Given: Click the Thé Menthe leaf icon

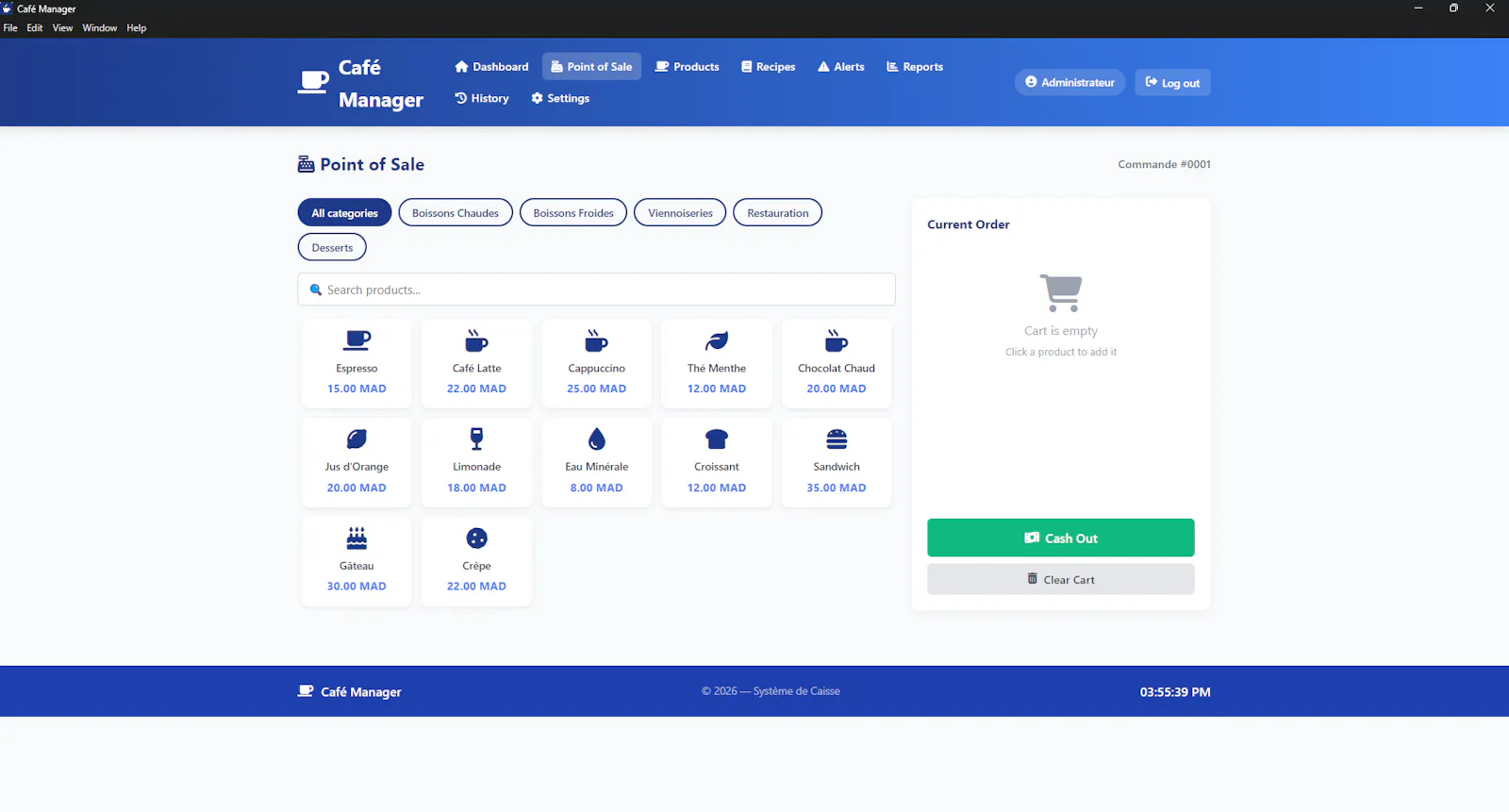Looking at the screenshot, I should (x=717, y=340).
